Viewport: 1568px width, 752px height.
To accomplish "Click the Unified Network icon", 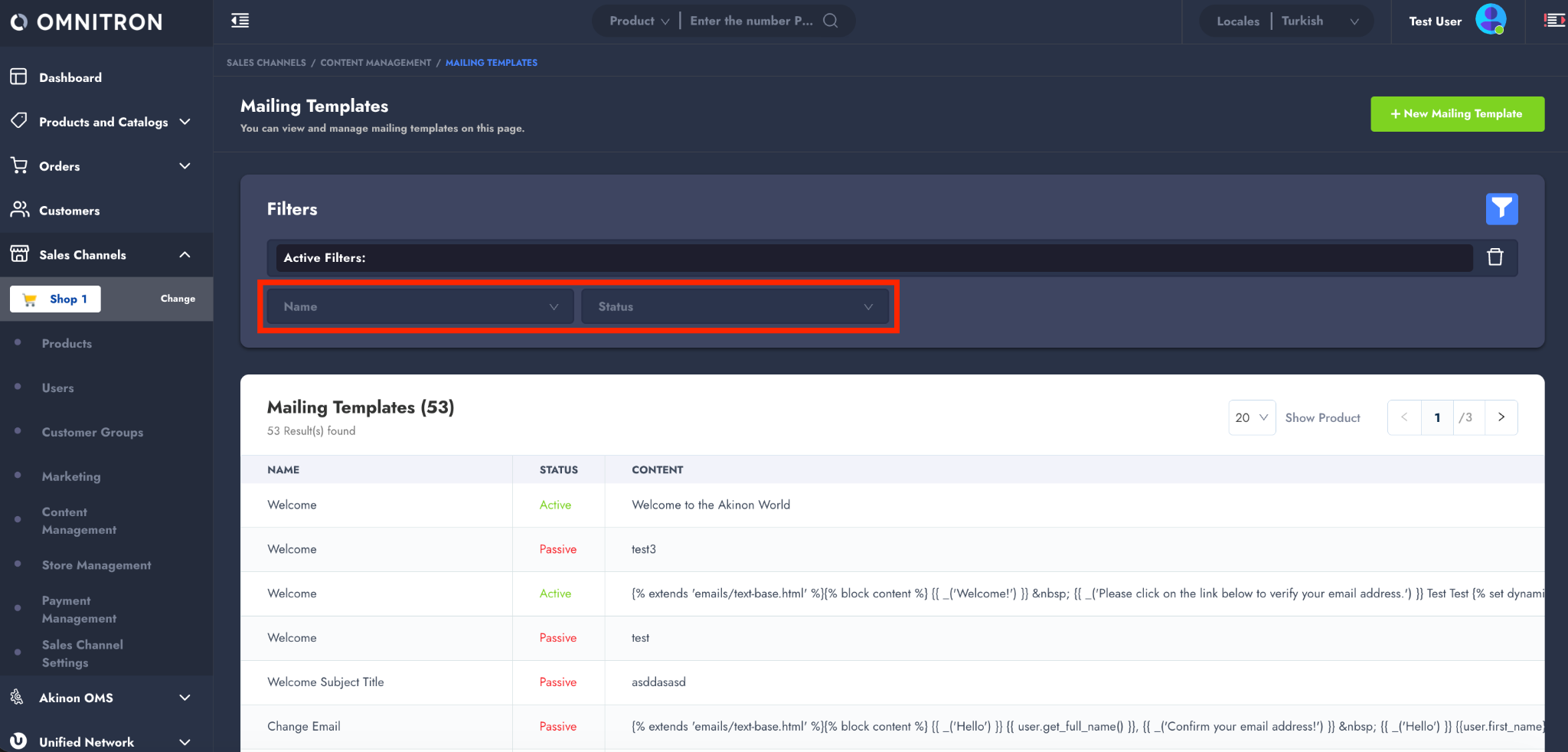I will pos(18,741).
